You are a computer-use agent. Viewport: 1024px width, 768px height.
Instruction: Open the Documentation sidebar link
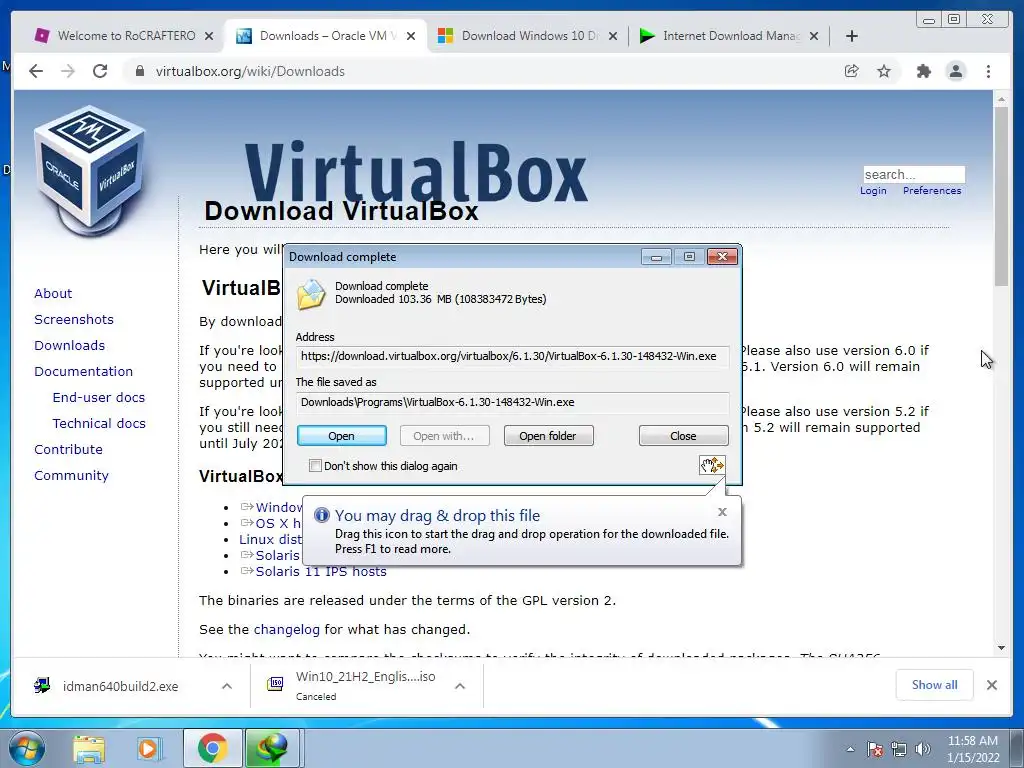pos(84,372)
